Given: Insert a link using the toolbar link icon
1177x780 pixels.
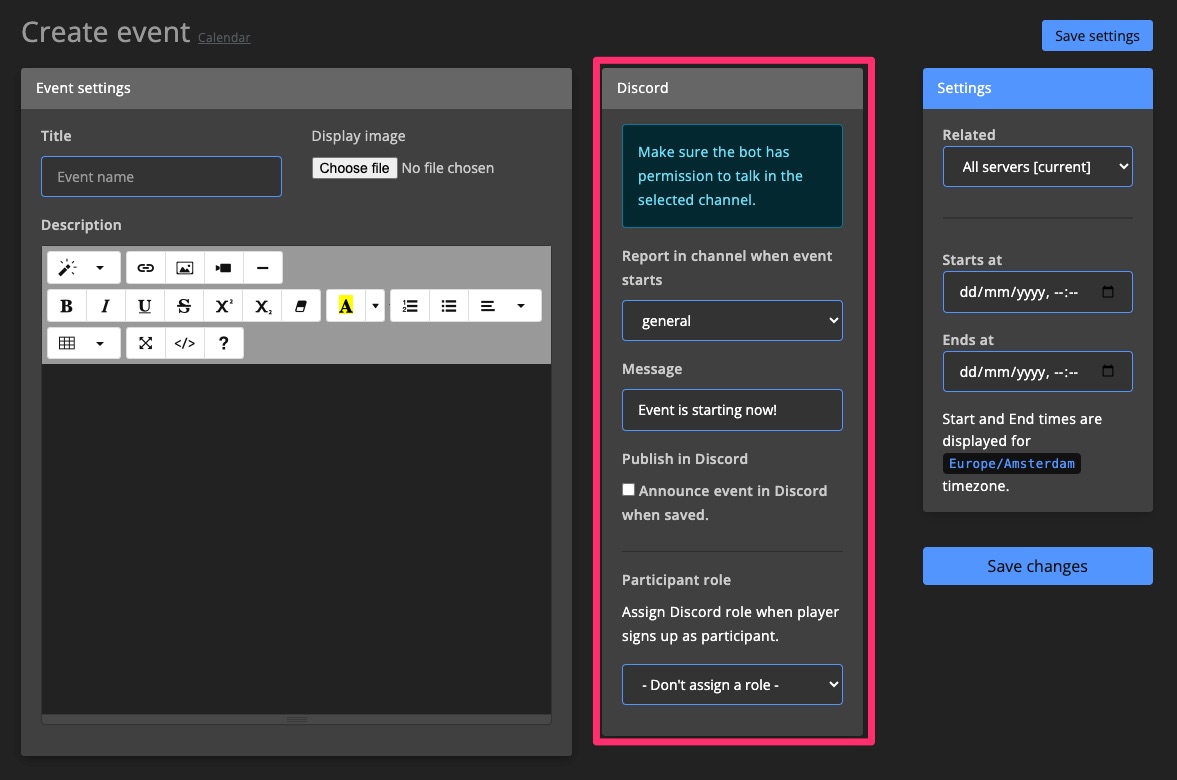Looking at the screenshot, I should coord(146,268).
